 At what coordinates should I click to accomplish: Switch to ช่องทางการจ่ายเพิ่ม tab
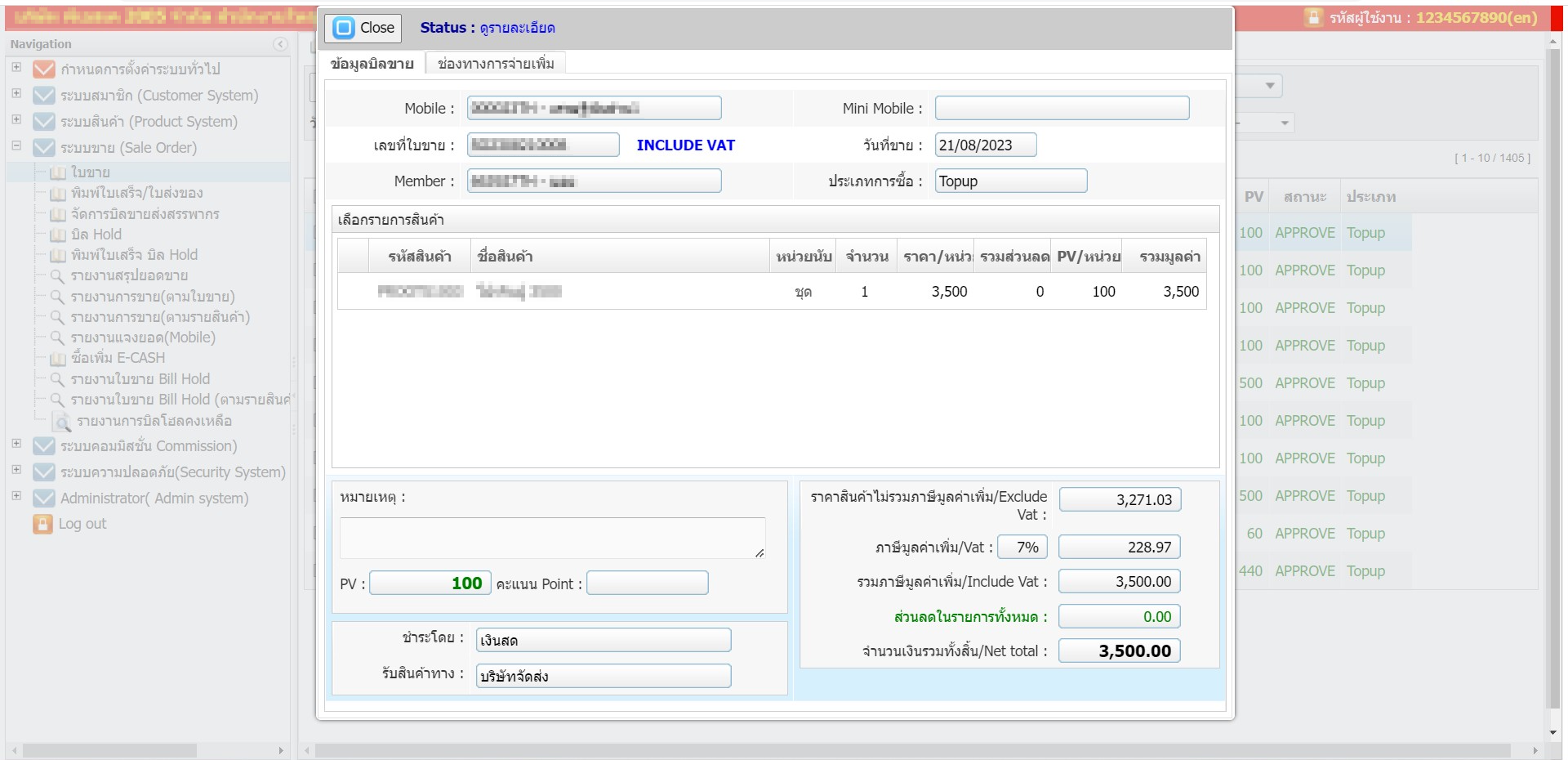pos(495,64)
